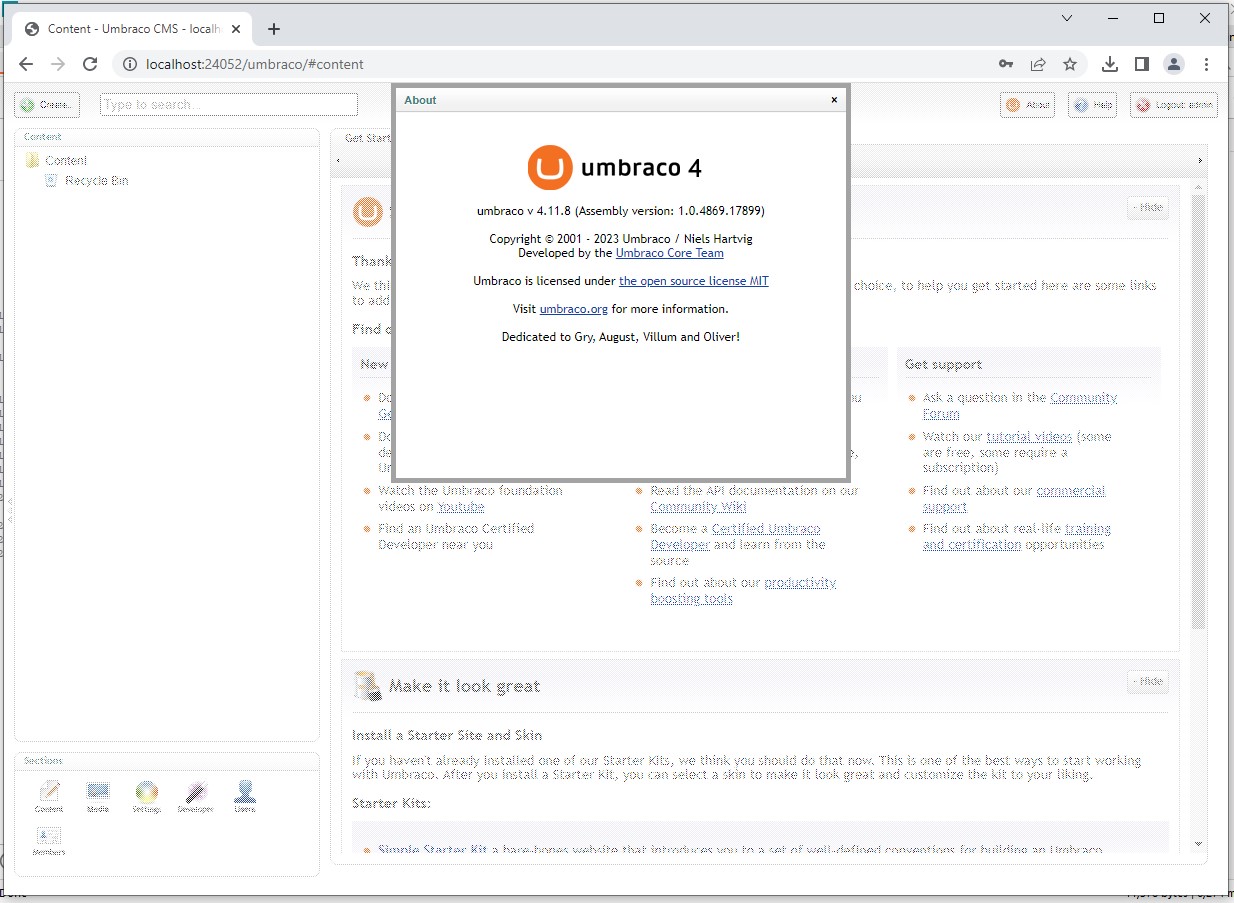Click the 'Make it look great' heading
Viewport: 1234px width, 903px height.
pos(464,686)
